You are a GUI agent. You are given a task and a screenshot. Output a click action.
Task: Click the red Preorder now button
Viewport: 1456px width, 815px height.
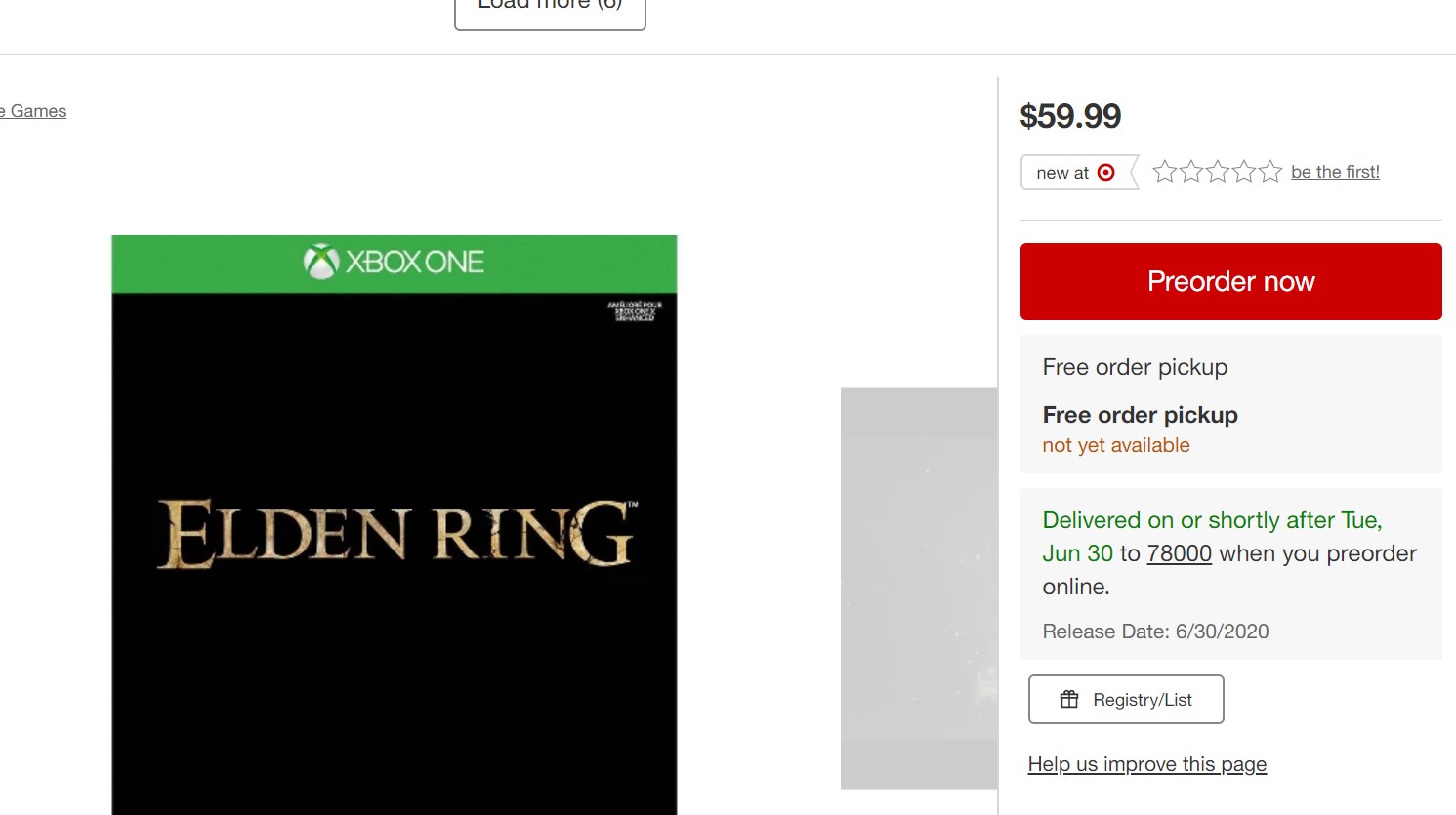click(1230, 281)
